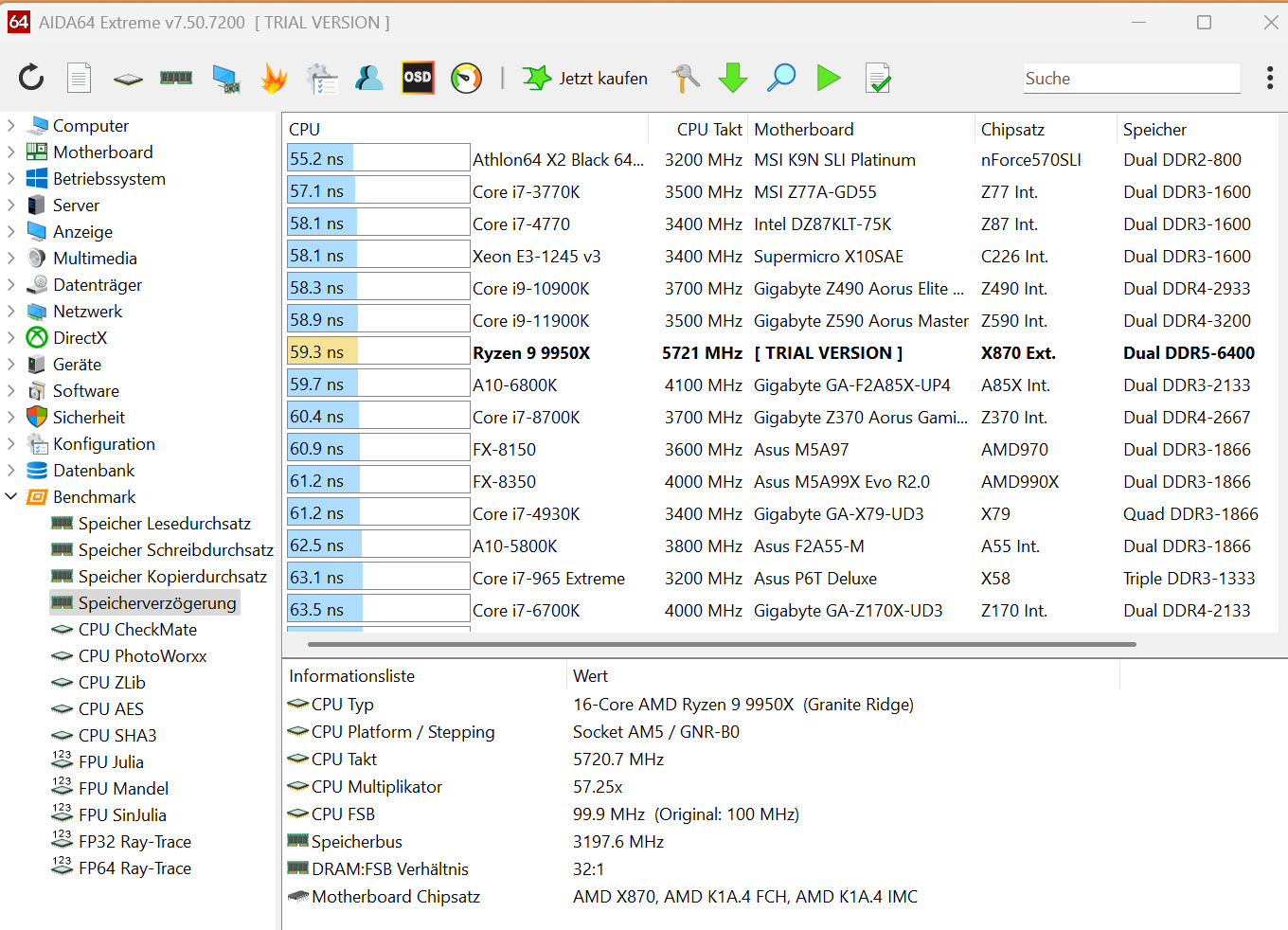Open FP32 Ray-Trace benchmark
The height and width of the screenshot is (930, 1288).
tap(134, 841)
